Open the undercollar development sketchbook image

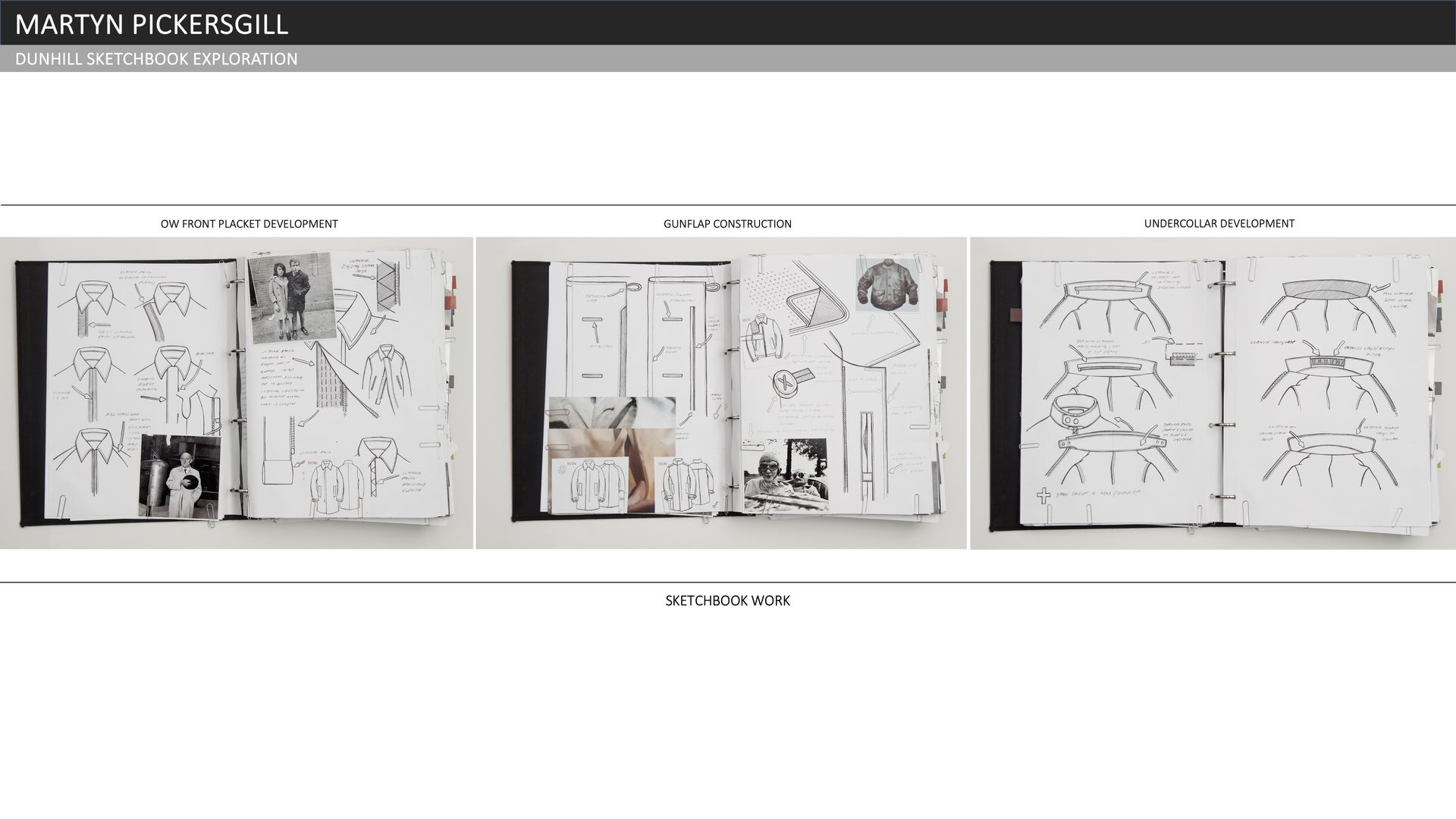pos(1212,393)
